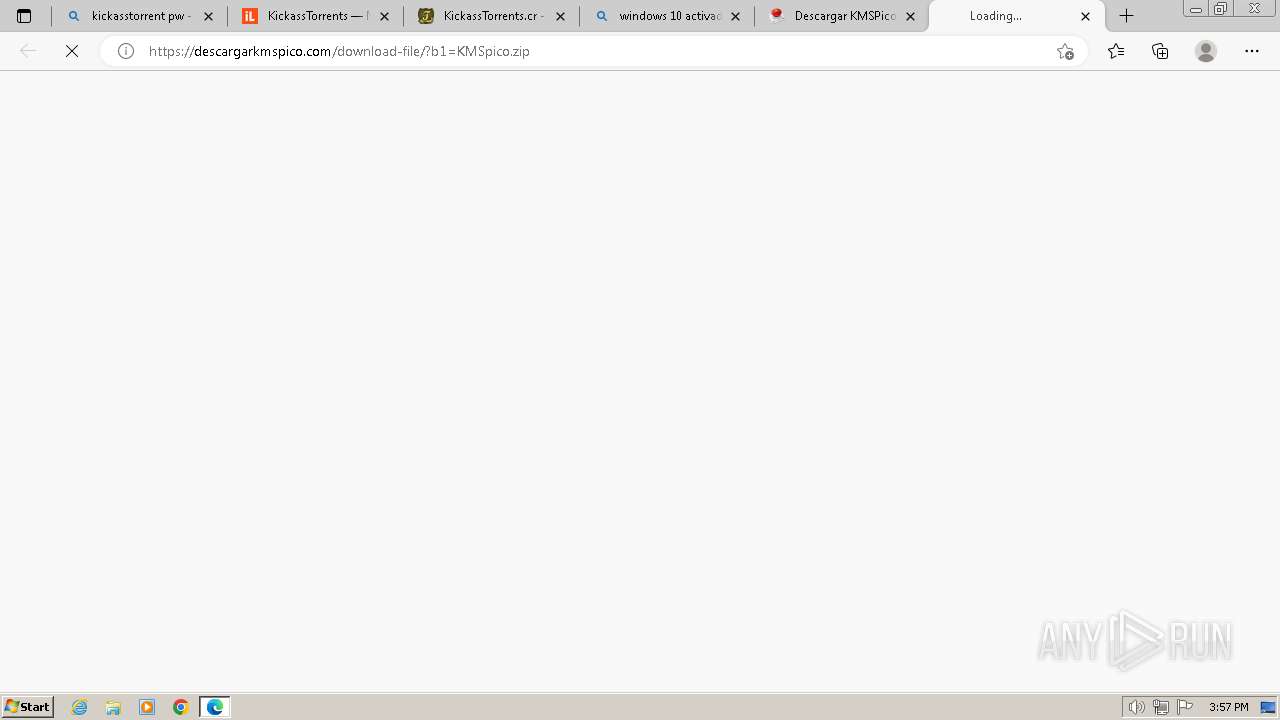Open Windows Media Player from taskbar
Viewport: 1280px width, 720px height.
point(147,707)
